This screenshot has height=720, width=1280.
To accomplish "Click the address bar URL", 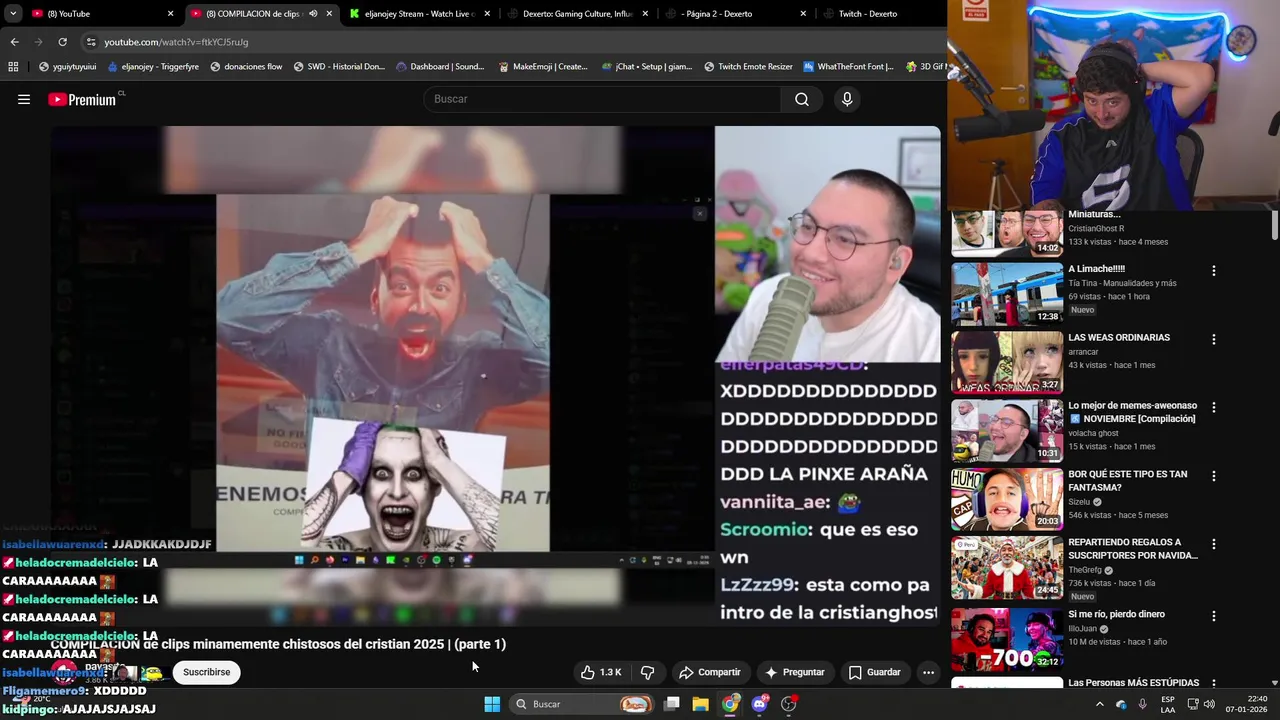I will [x=176, y=42].
